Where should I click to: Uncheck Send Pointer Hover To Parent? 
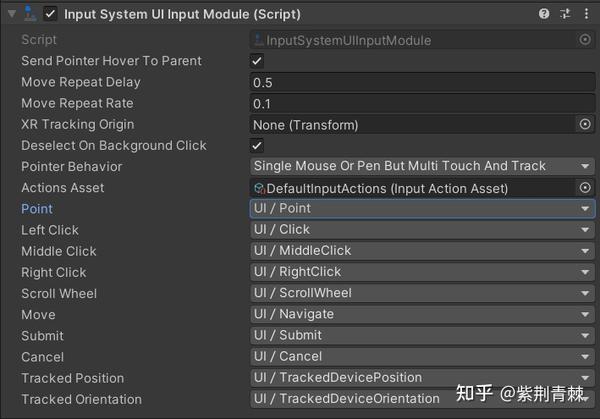(x=257, y=61)
